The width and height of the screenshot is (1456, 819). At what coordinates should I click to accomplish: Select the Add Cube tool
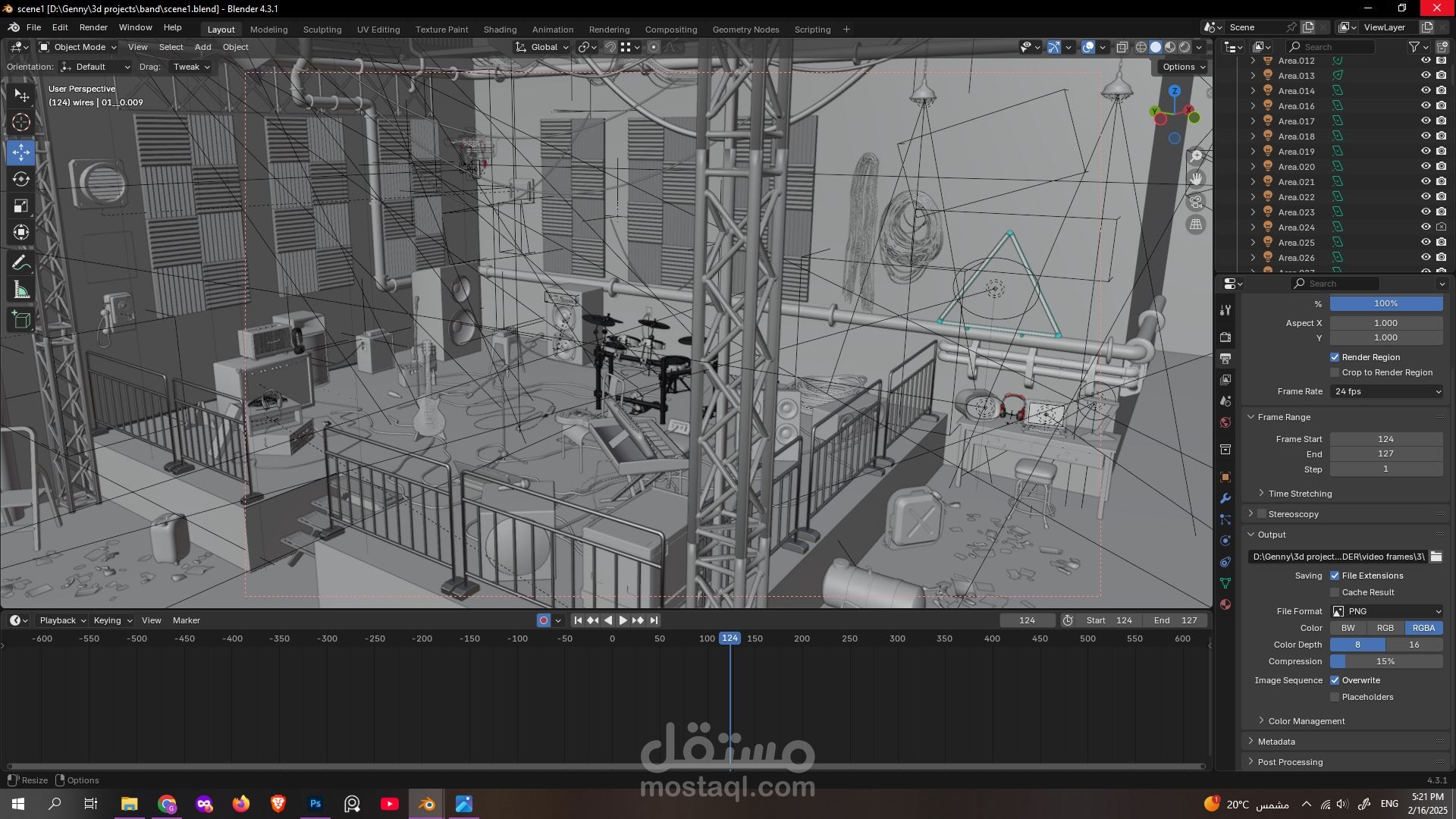tap(21, 320)
